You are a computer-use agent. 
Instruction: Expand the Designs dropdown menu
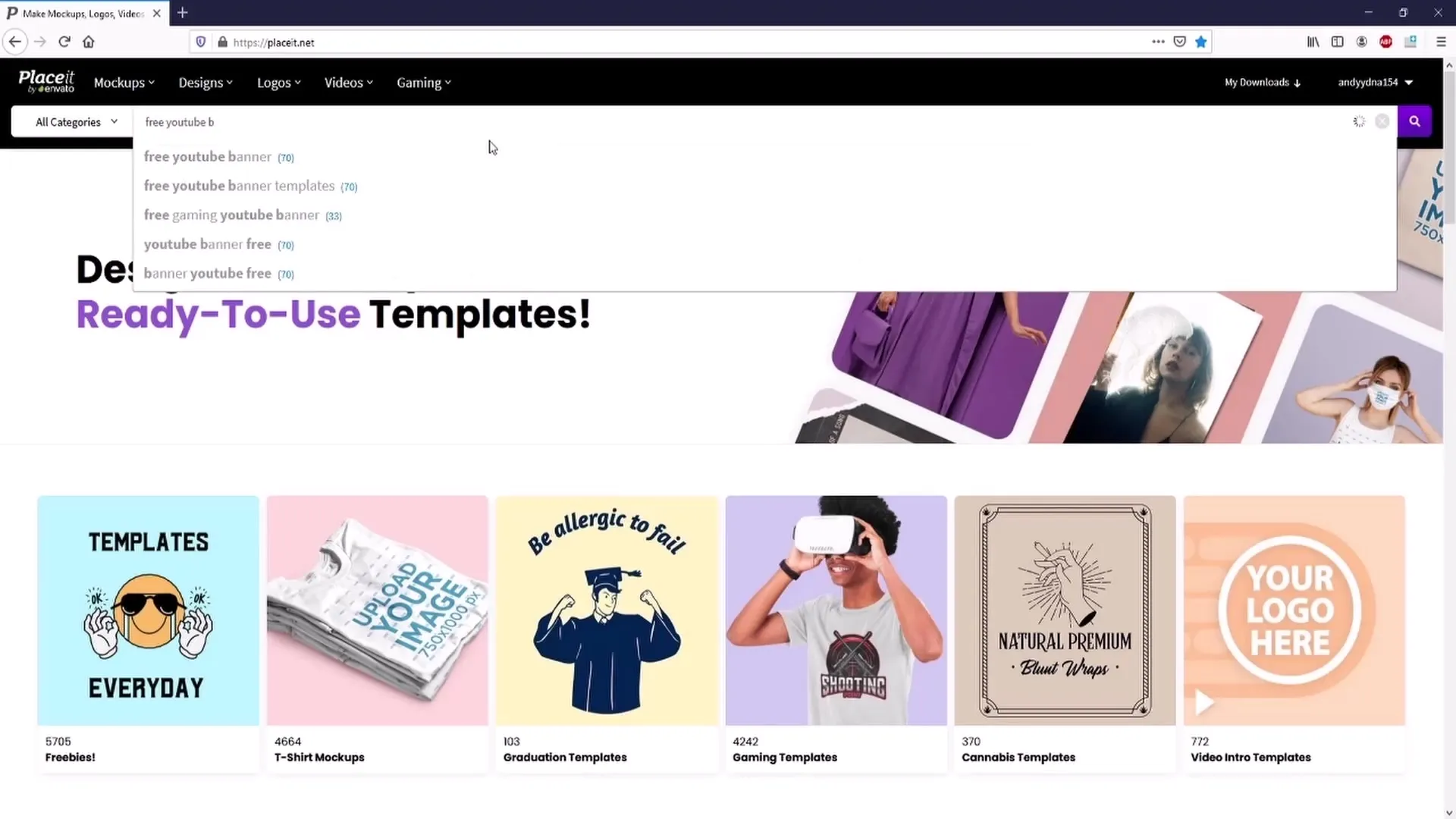pyautogui.click(x=205, y=82)
